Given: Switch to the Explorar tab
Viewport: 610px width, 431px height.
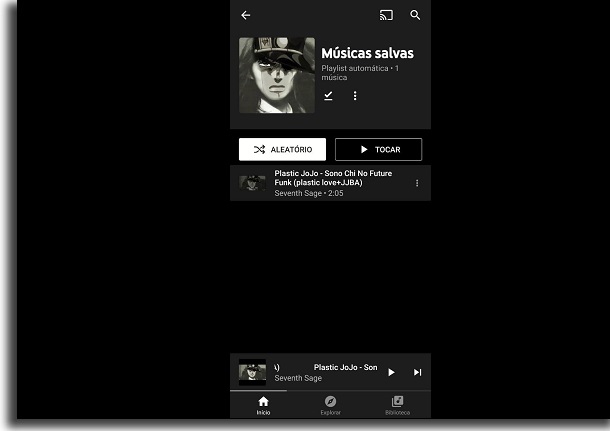Looking at the screenshot, I should (330, 405).
